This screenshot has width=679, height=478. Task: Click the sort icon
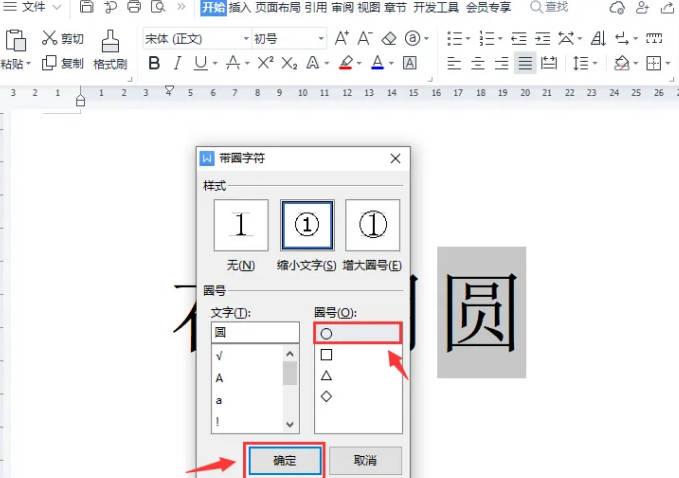coord(598,39)
